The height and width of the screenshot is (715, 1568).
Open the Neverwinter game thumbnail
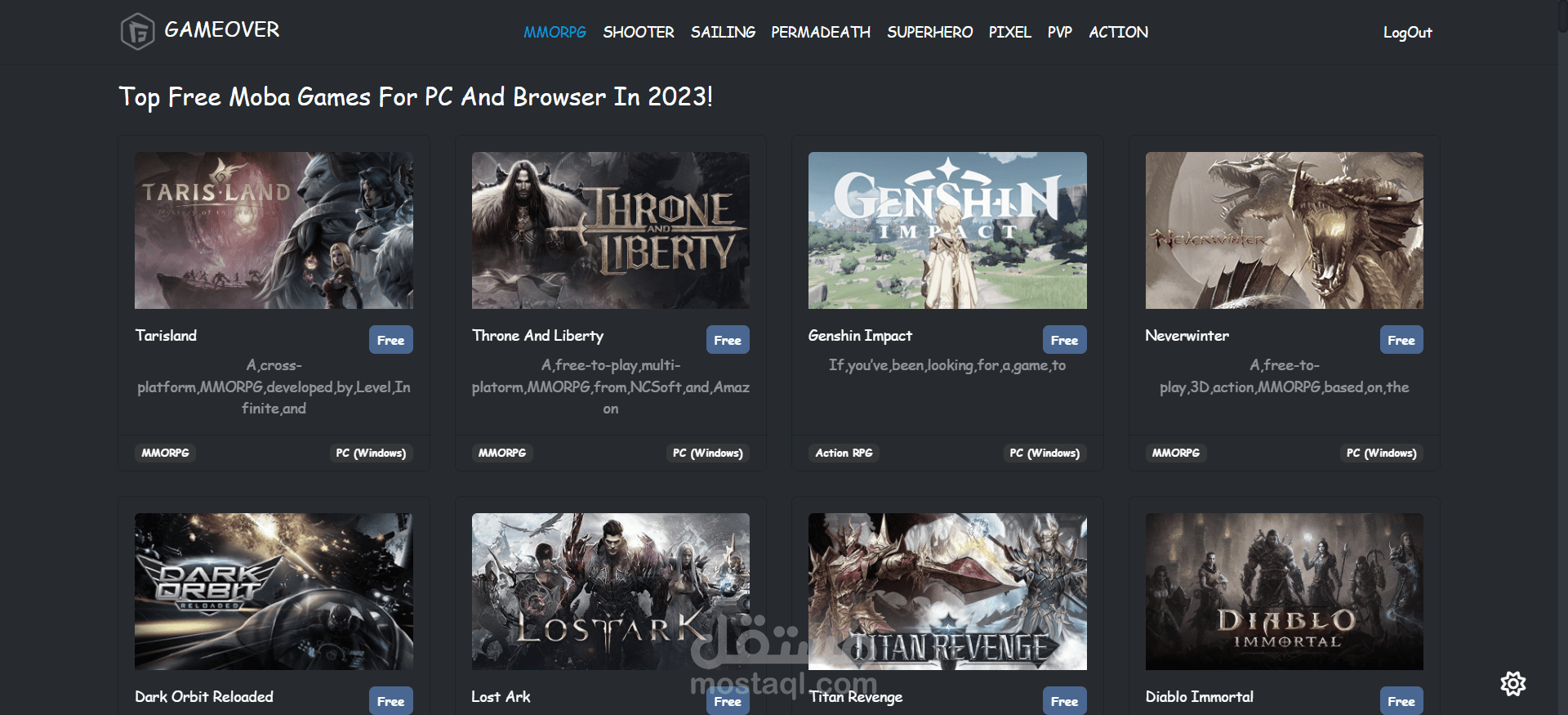(x=1285, y=230)
